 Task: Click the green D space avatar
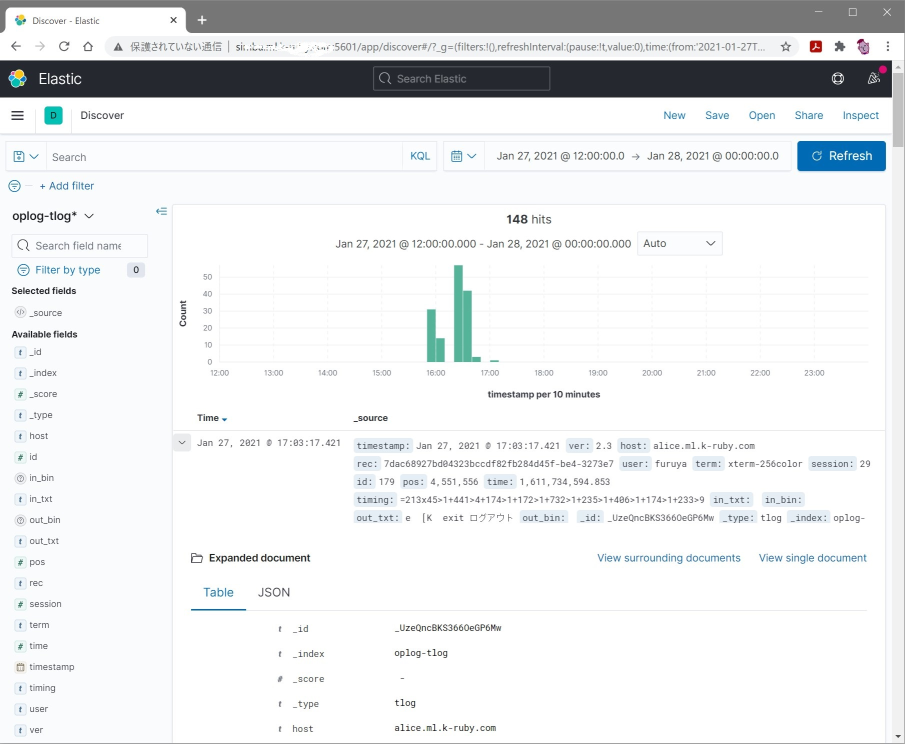tap(53, 115)
